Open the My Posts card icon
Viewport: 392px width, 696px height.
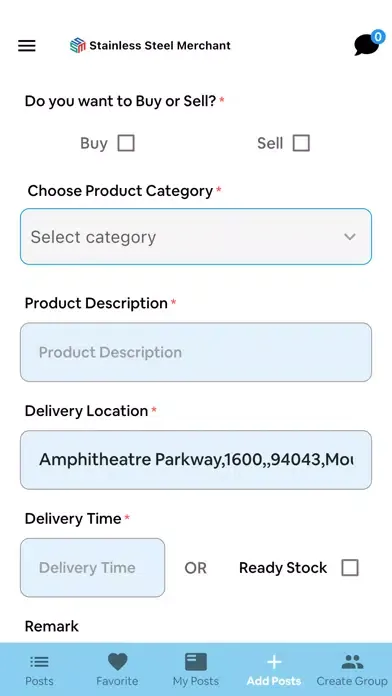tap(196, 662)
